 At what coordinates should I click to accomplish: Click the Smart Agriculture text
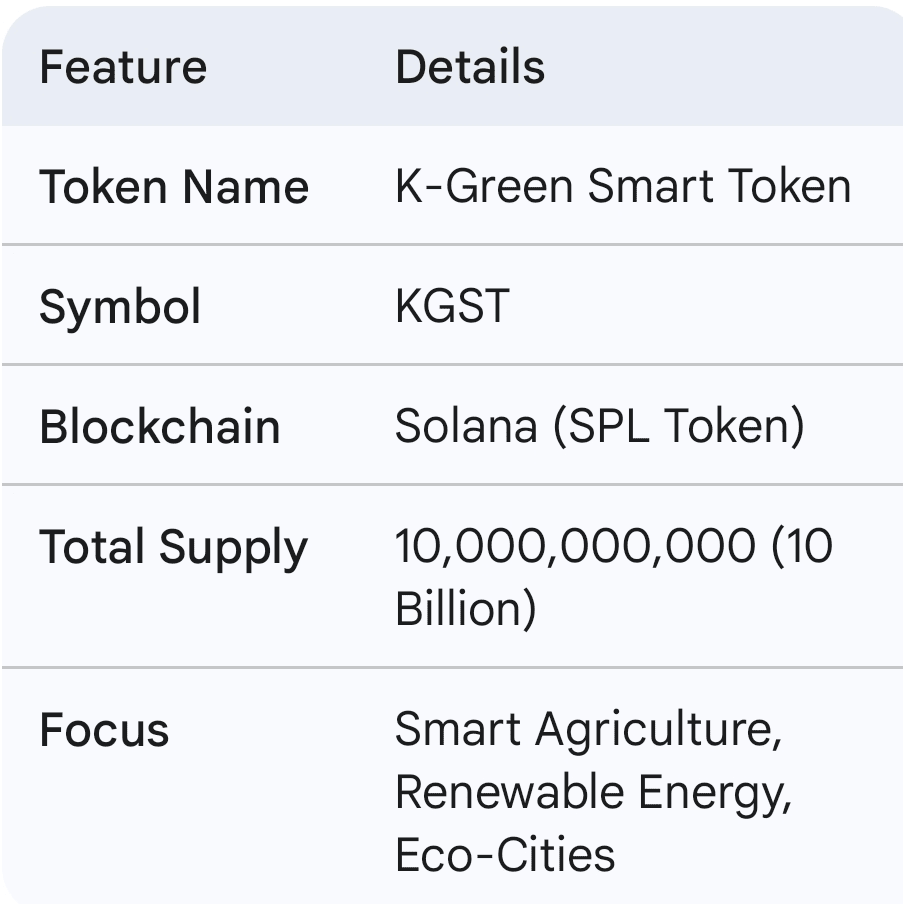[x=588, y=731]
